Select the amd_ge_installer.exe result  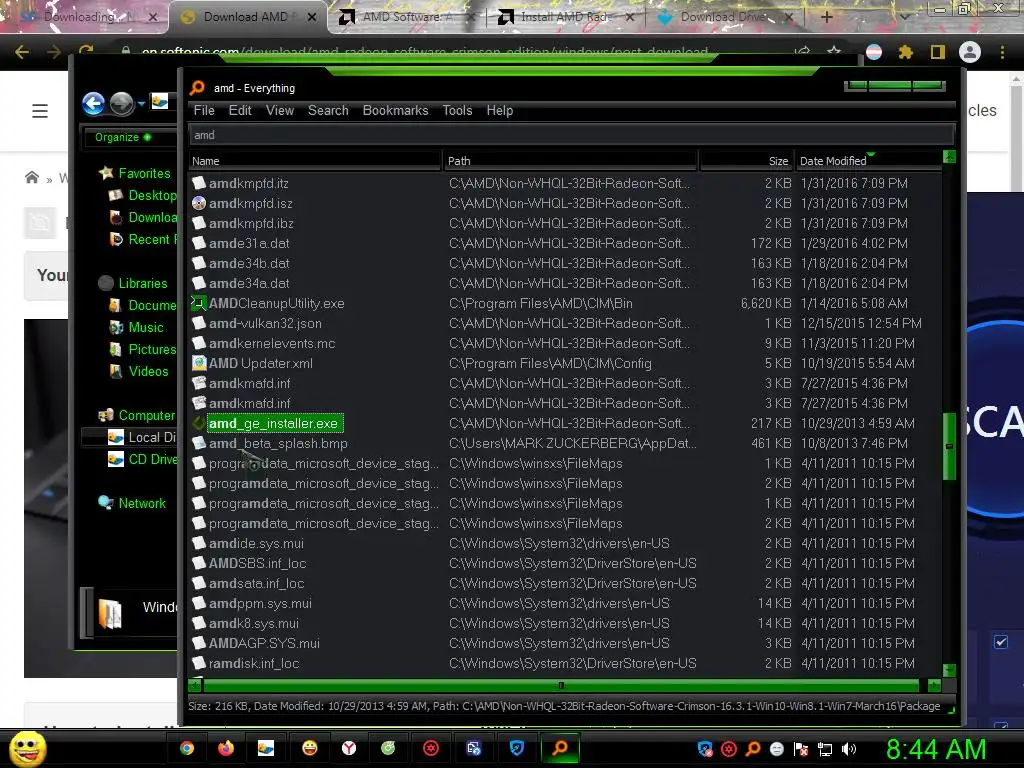[274, 423]
